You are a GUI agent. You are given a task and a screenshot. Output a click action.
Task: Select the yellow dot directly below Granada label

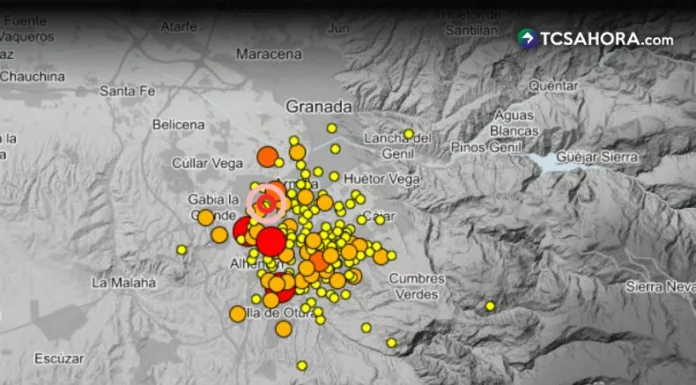(332, 128)
